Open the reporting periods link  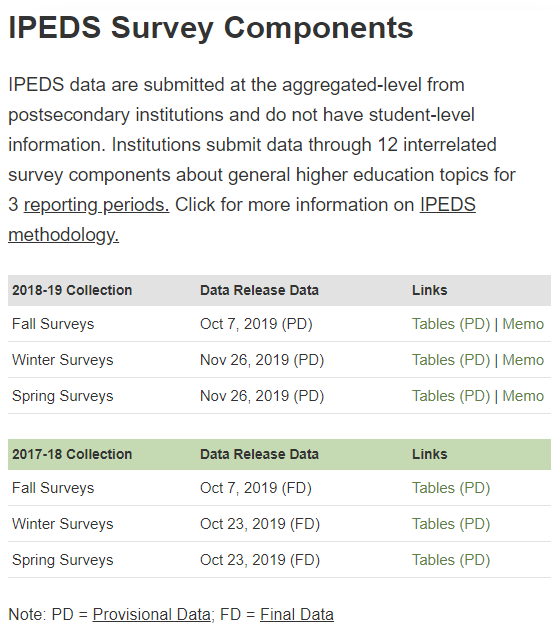tap(96, 205)
